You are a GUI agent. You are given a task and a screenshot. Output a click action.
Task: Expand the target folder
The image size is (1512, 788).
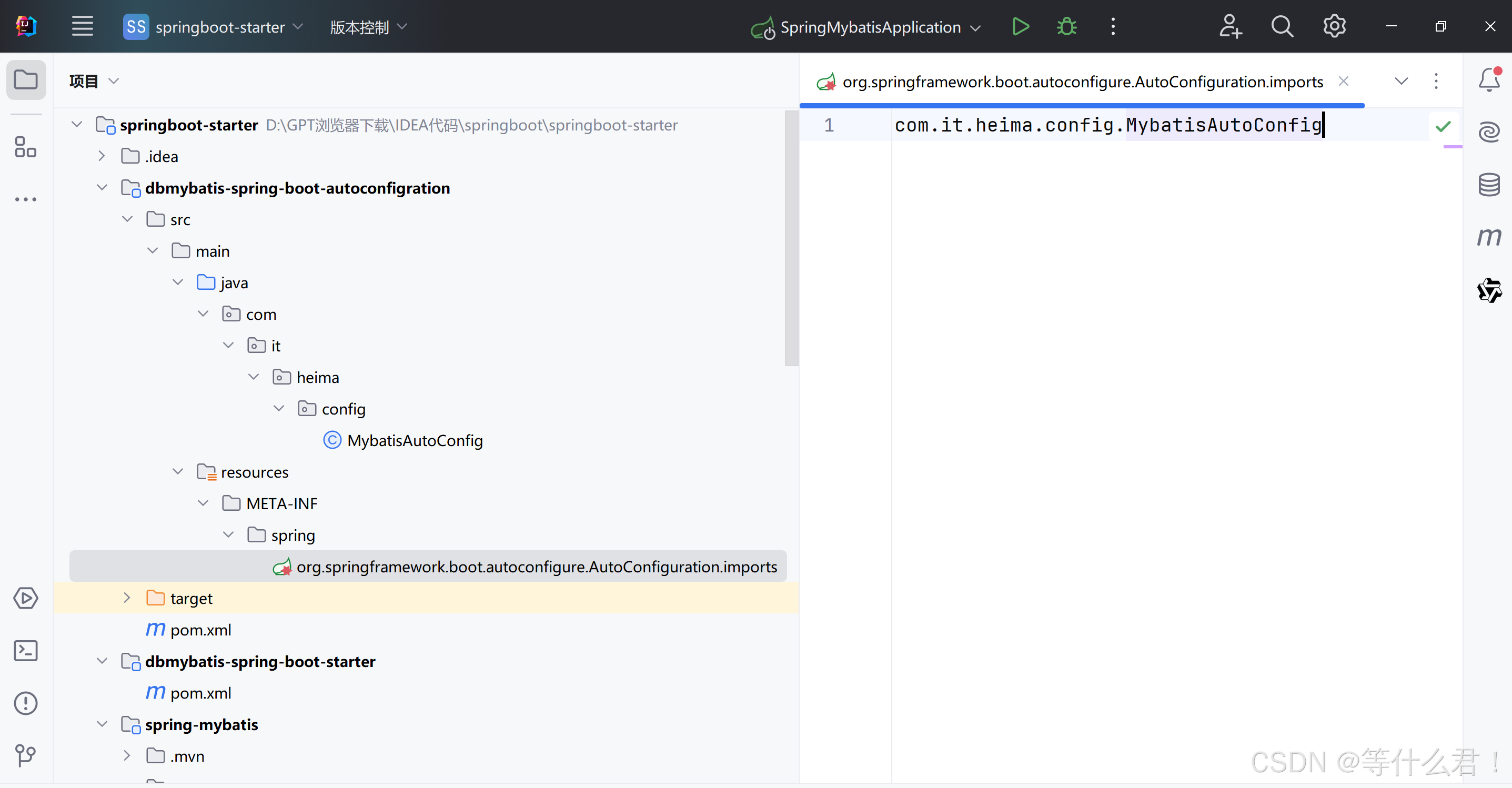127,598
